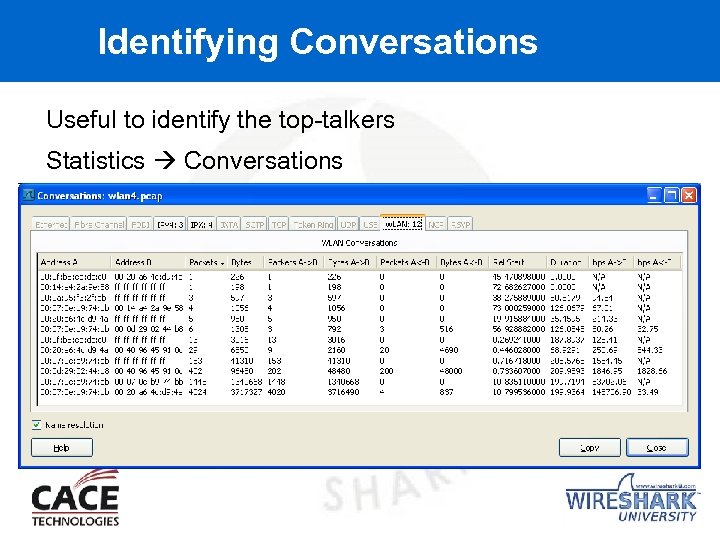Switch to the Ethernet tab
Screen dimensions: 720x540
(x=51, y=224)
